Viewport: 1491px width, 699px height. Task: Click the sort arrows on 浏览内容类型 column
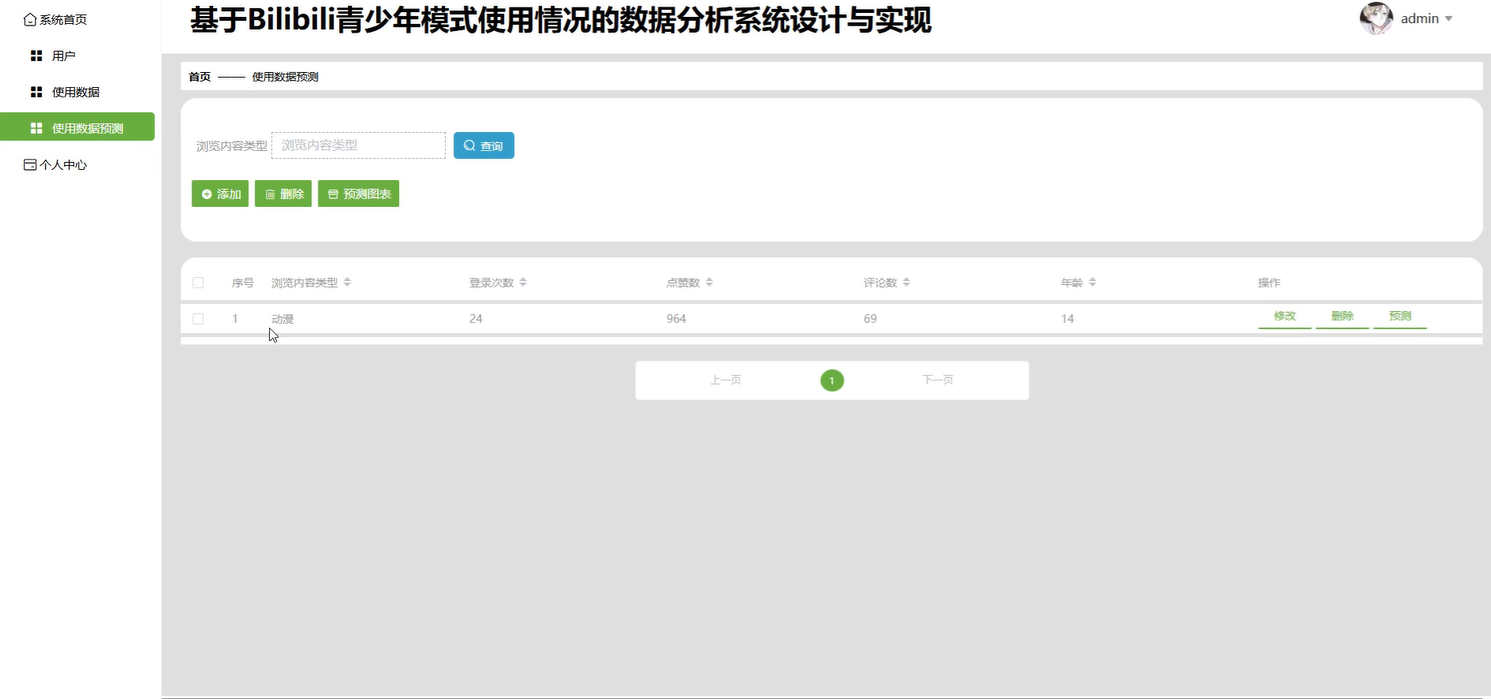(x=347, y=283)
